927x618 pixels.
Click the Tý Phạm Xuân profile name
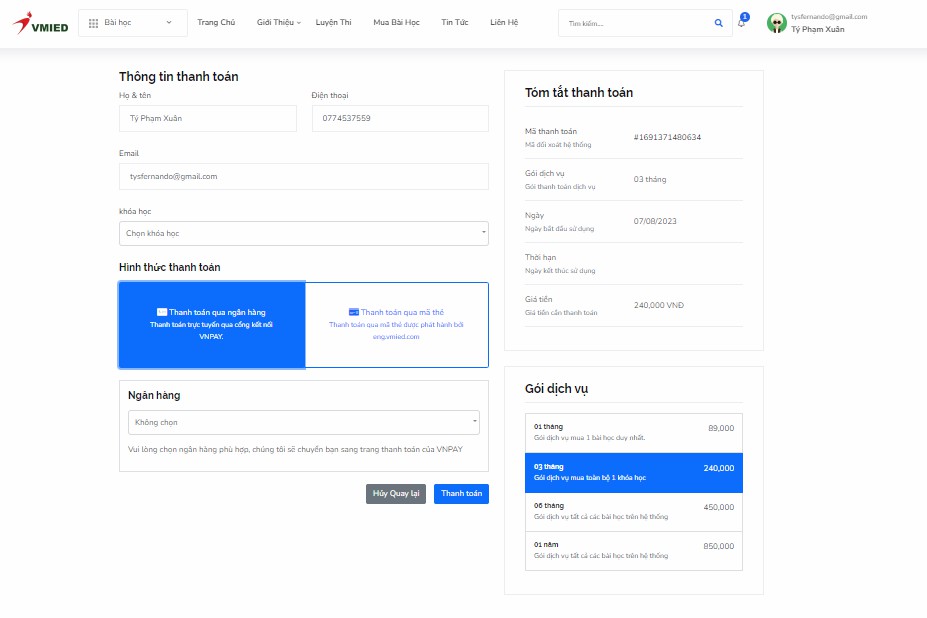pos(818,29)
